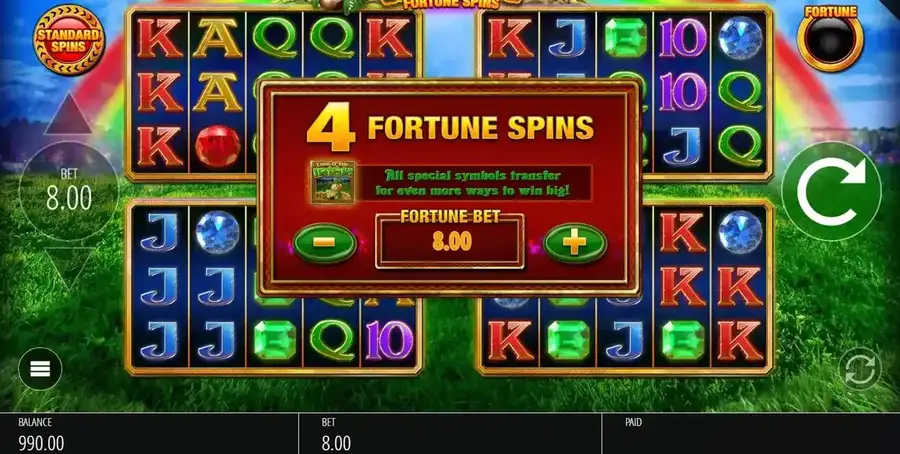The height and width of the screenshot is (454, 900).
Task: Click the circular BET 8.00 display
Action: click(x=69, y=191)
